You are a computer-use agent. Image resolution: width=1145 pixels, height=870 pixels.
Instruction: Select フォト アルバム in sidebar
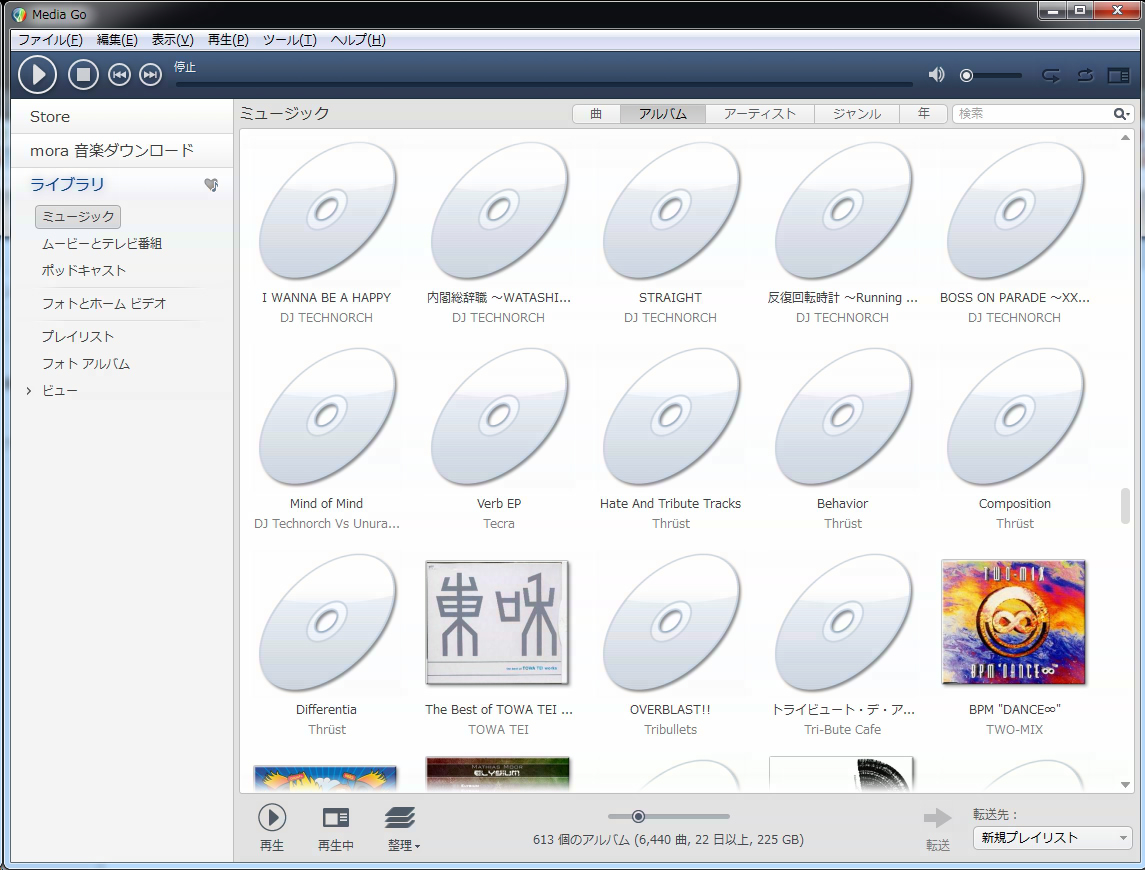(x=85, y=363)
